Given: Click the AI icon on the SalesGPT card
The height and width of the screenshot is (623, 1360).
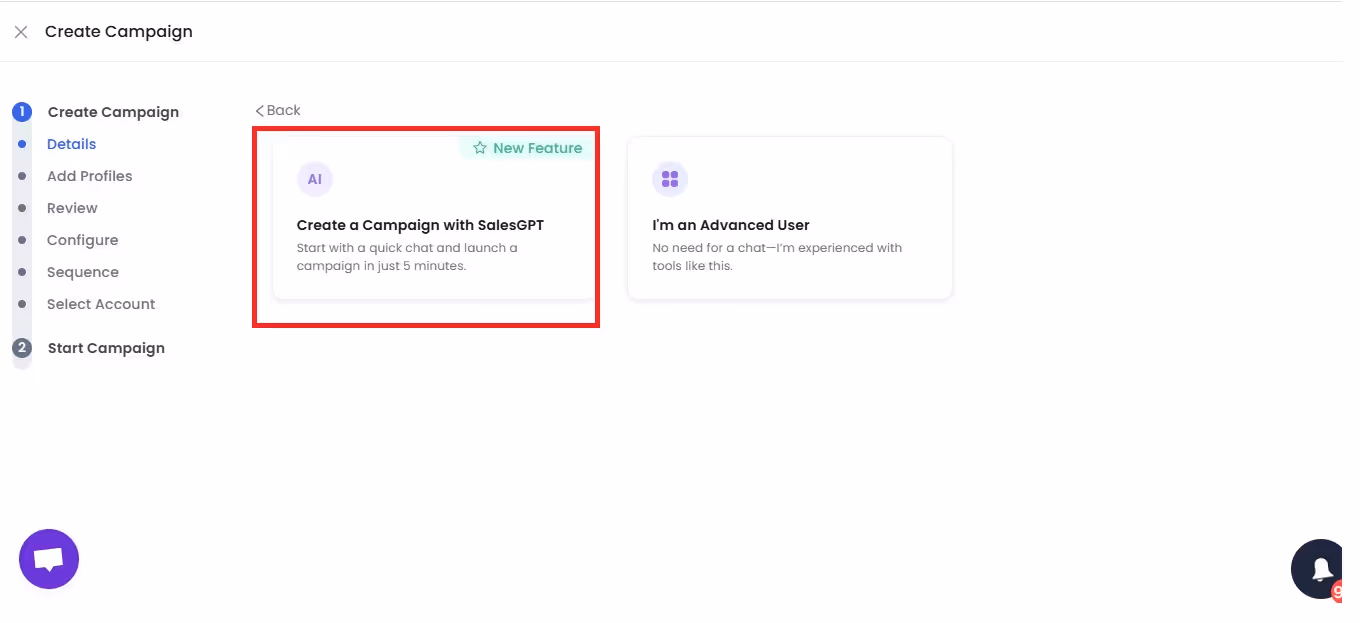Looking at the screenshot, I should pyautogui.click(x=315, y=179).
